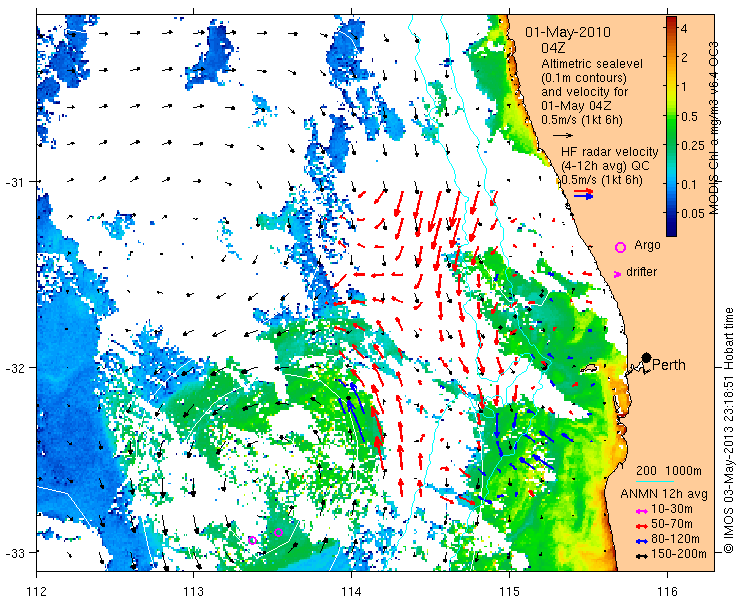Image resolution: width=740 pixels, height=600 pixels.
Task: Click the 10-30m depth label
Action: pos(672,509)
